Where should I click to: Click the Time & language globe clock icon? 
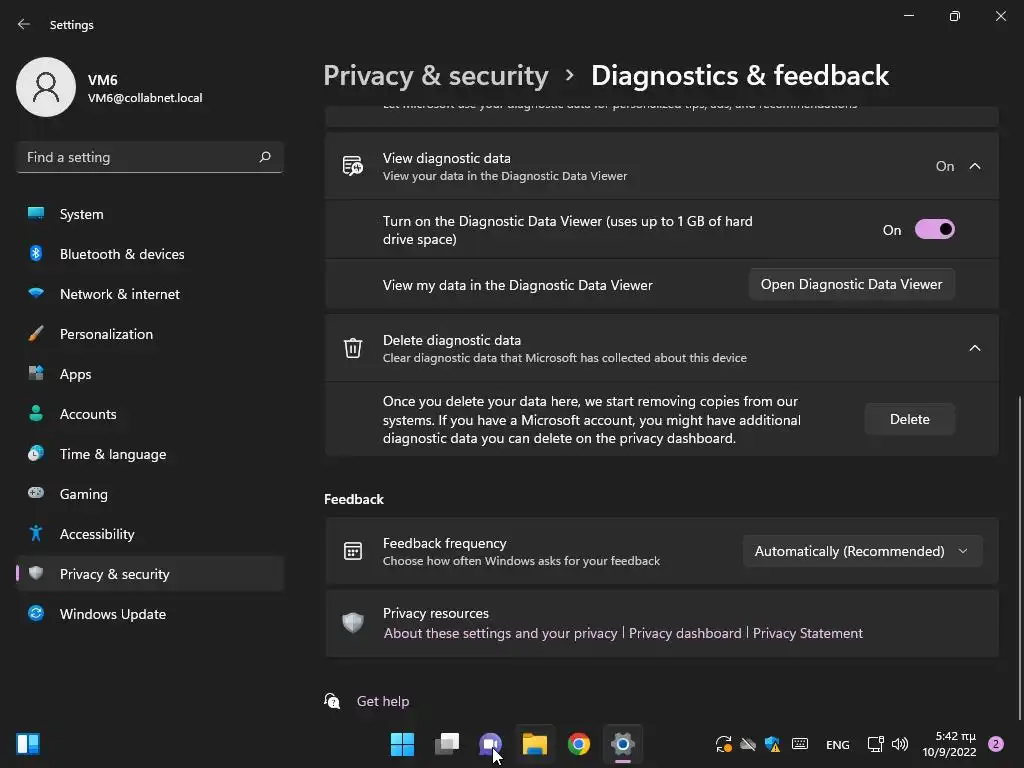pos(36,453)
